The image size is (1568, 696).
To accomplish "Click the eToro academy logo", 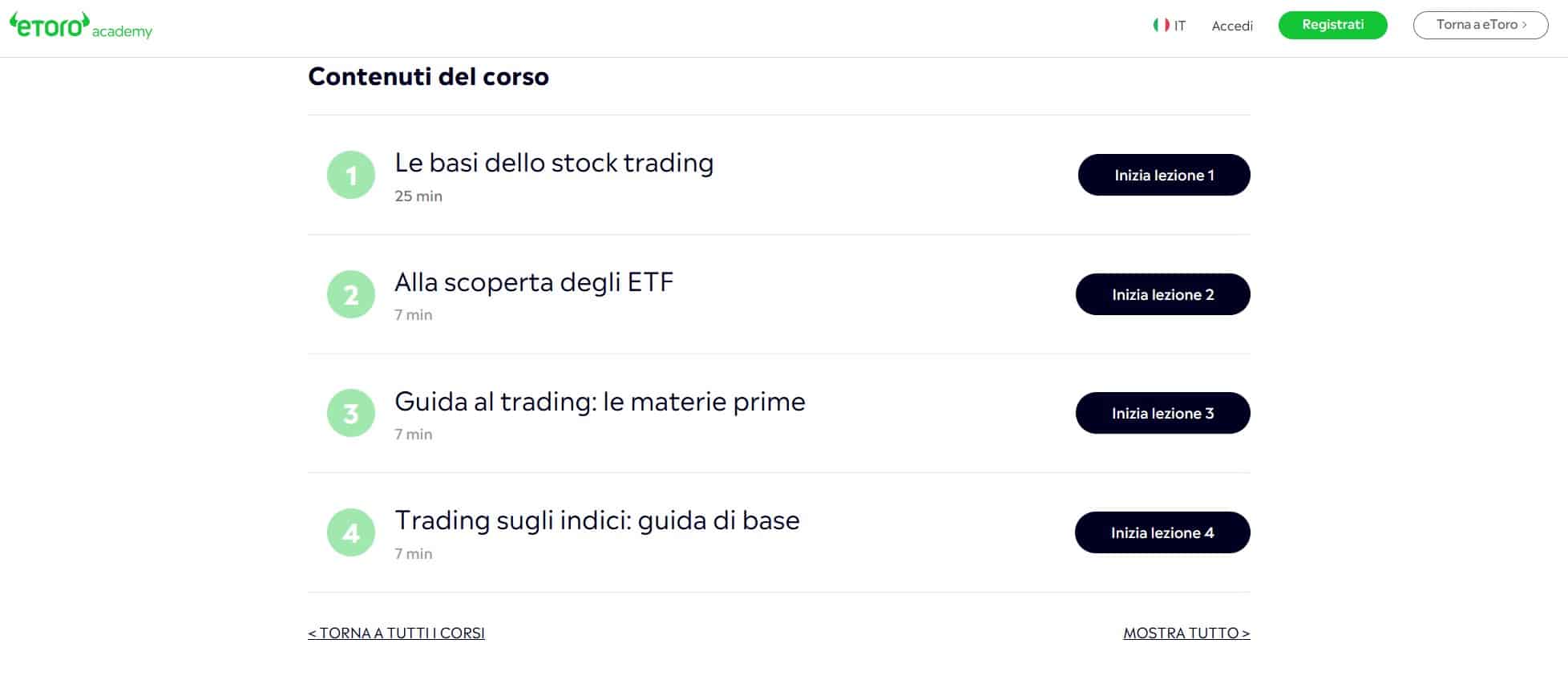I will click(x=80, y=26).
